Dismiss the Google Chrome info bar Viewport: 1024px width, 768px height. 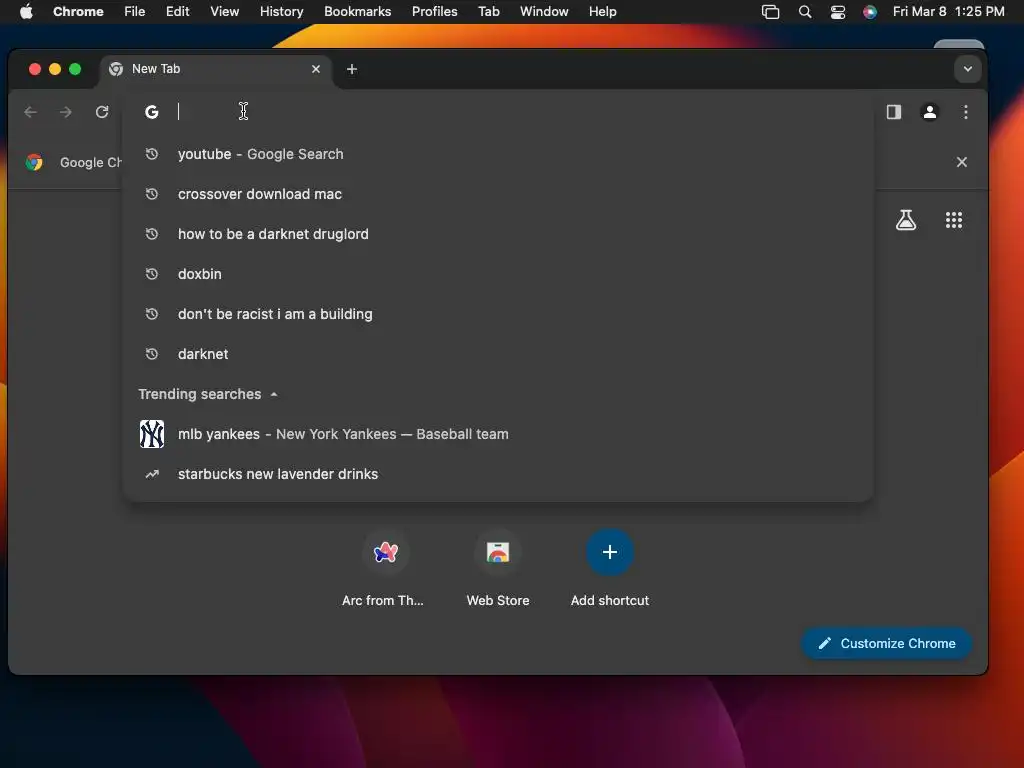point(961,162)
